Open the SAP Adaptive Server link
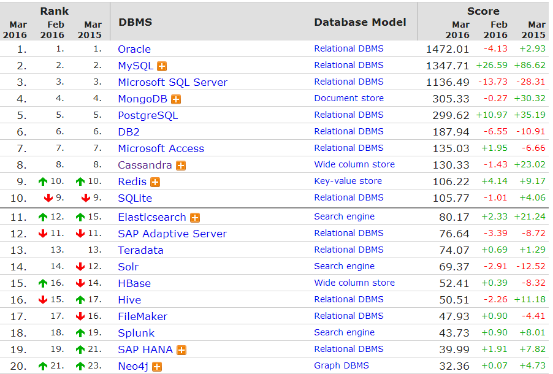This screenshot has width=553, height=374. click(x=172, y=234)
